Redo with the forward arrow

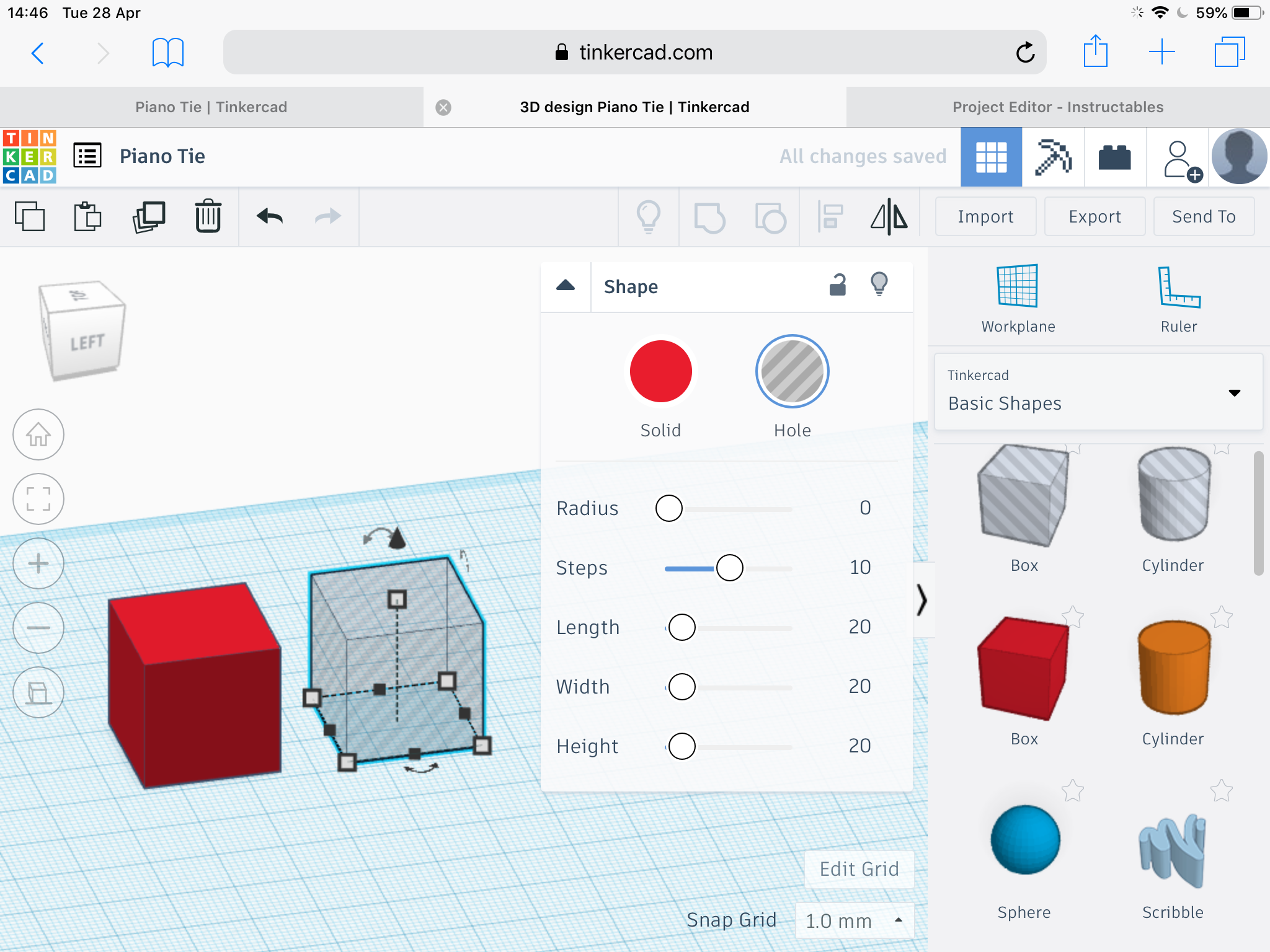[x=328, y=216]
